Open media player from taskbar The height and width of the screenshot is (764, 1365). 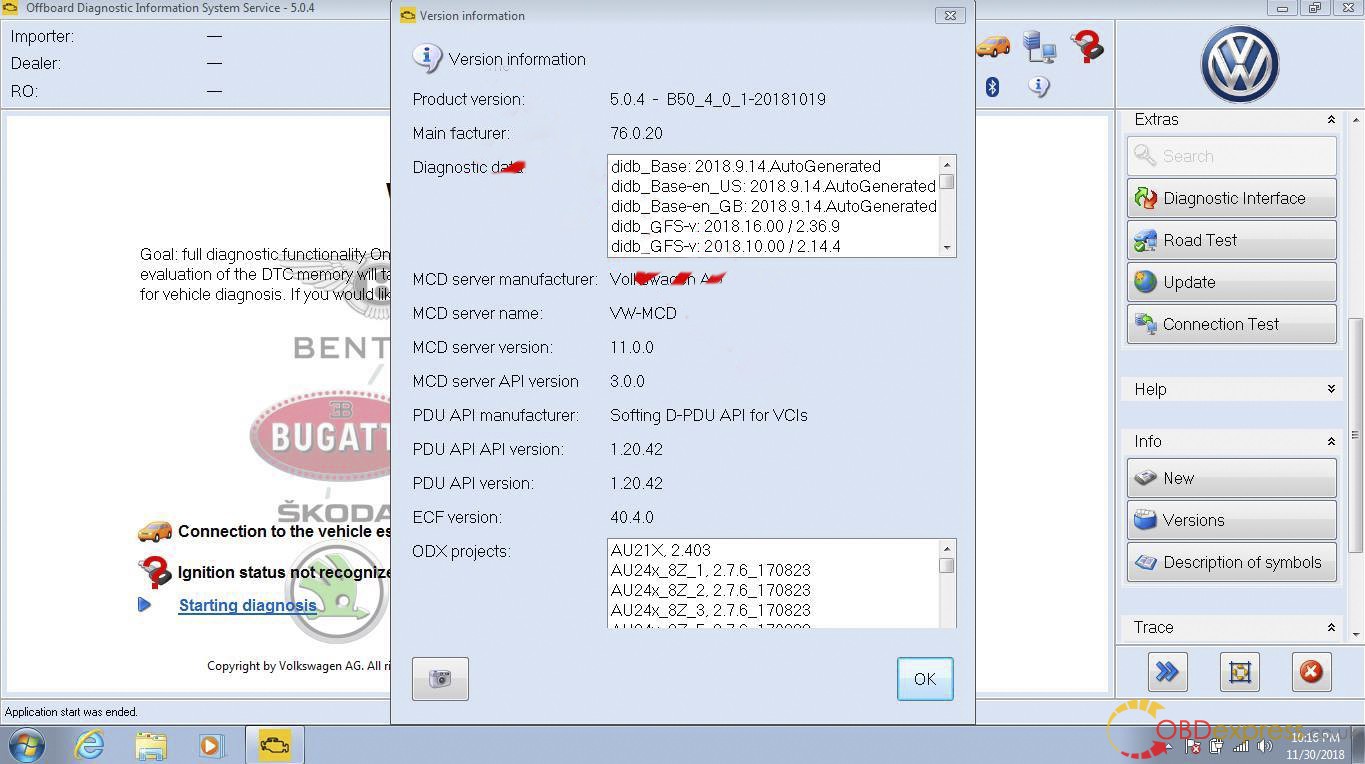[211, 745]
